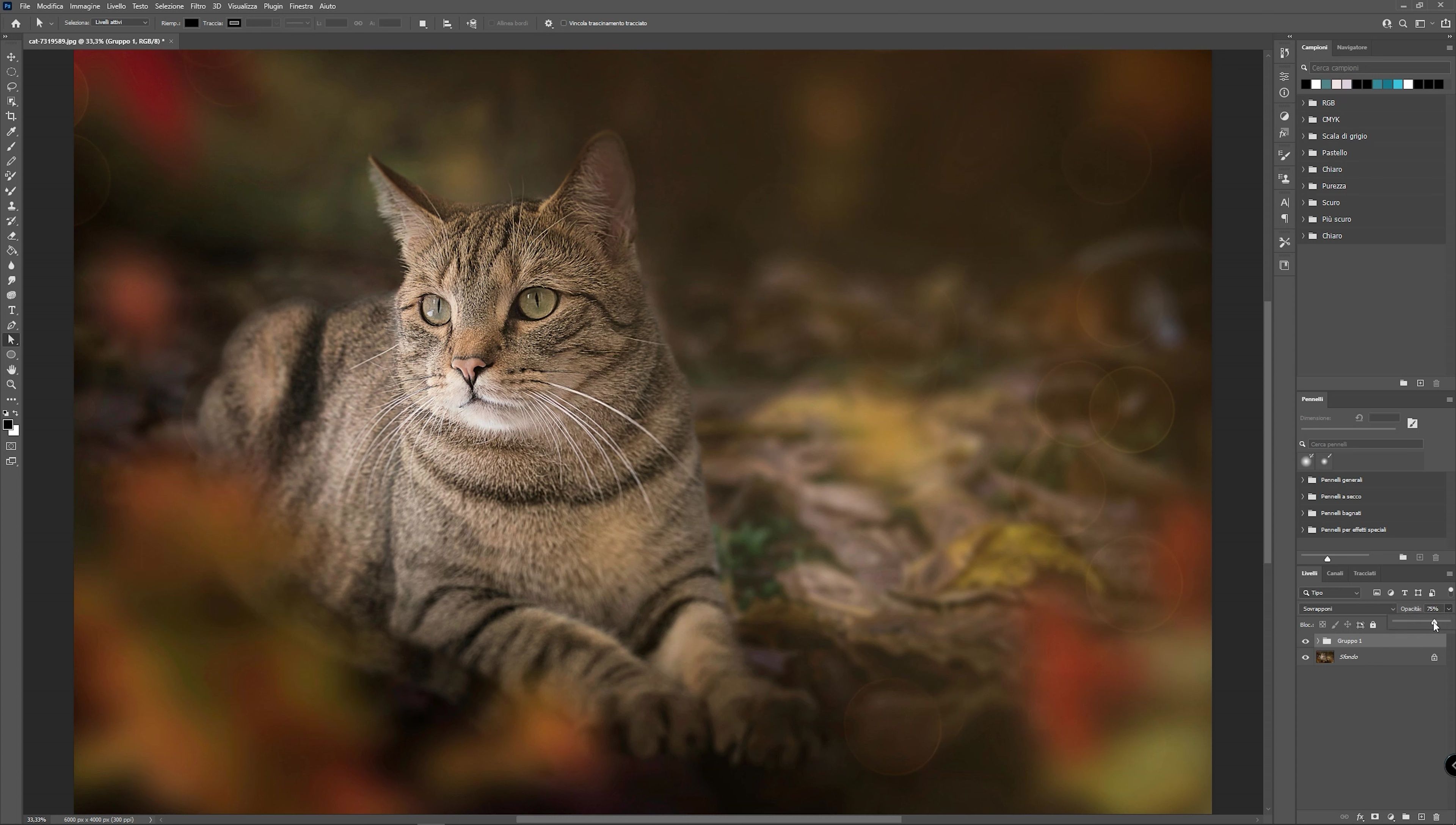
Task: Open the Opacità dropdown arrow
Action: coord(1449,609)
